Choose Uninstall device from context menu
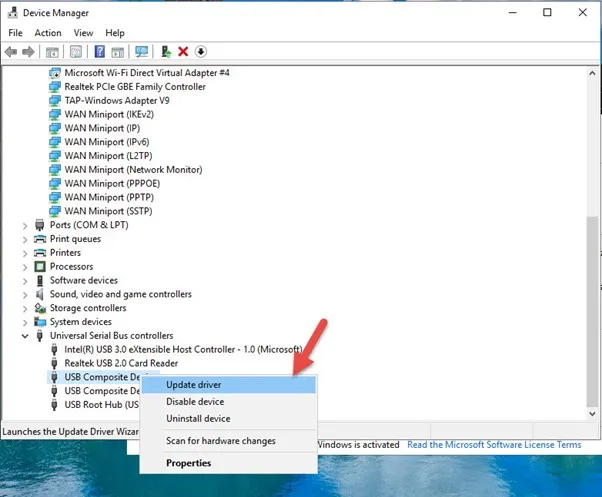 click(x=229, y=419)
